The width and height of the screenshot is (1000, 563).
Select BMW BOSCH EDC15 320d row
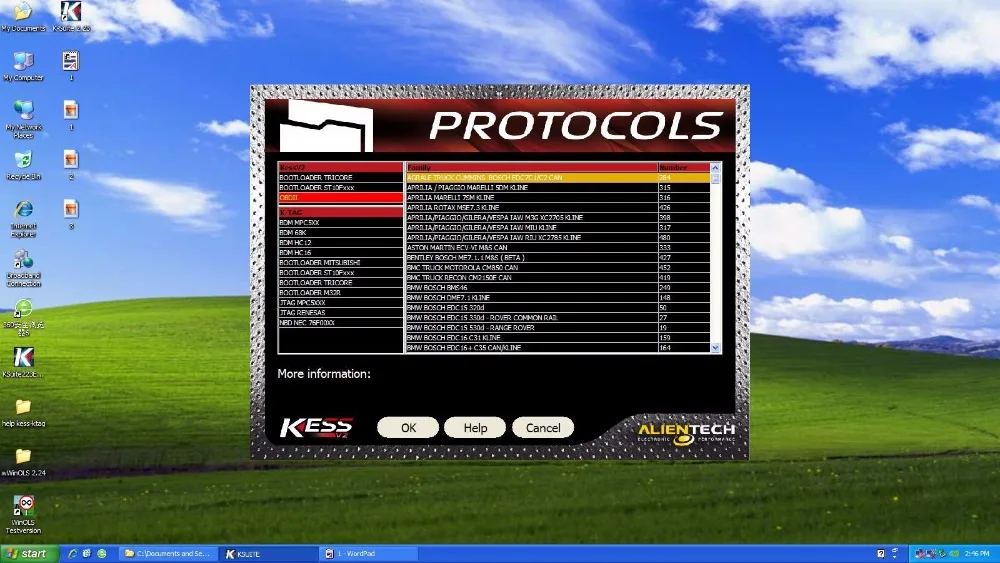tap(558, 307)
